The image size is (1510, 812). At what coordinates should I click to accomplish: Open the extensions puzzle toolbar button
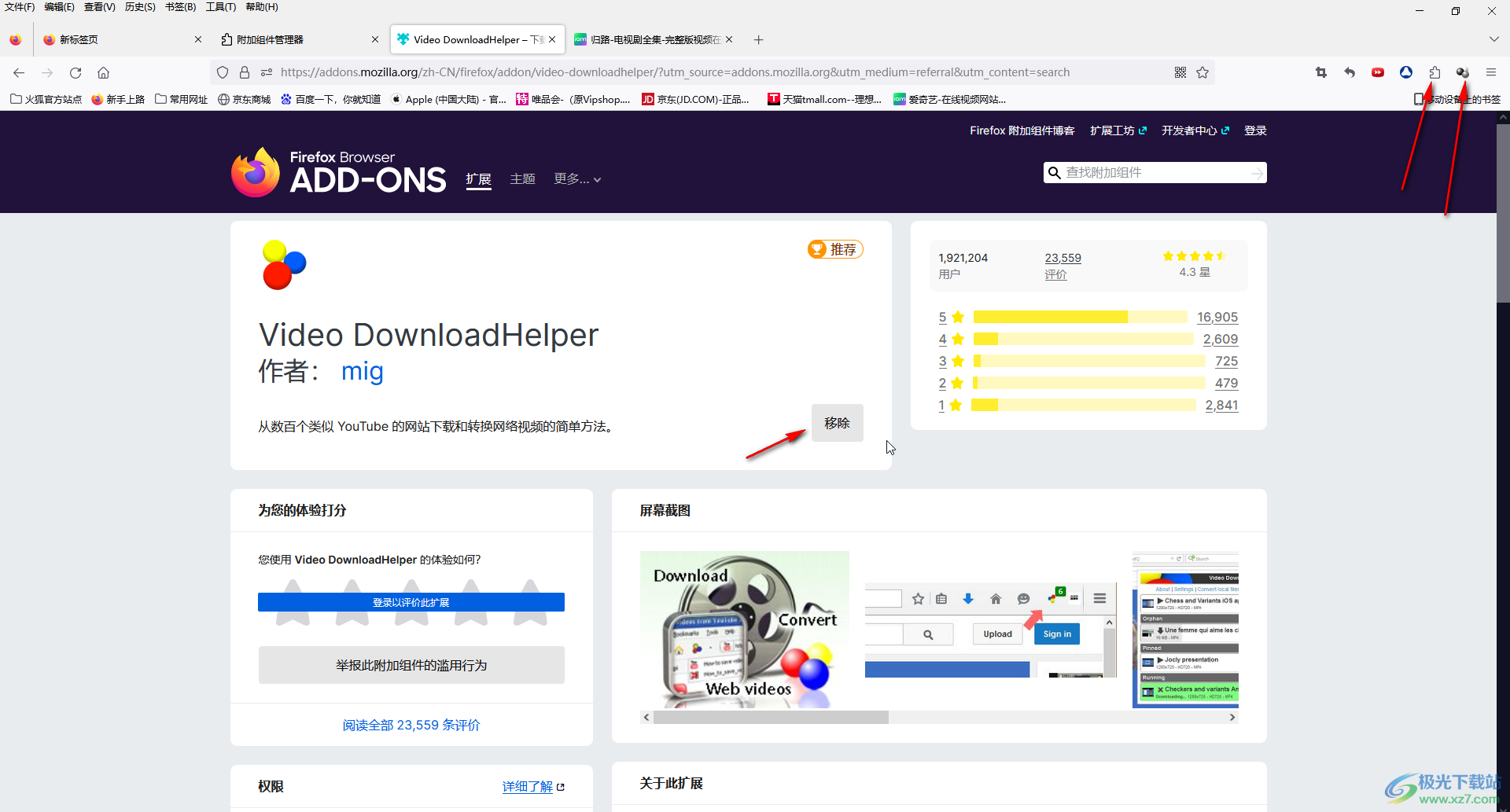point(1434,72)
